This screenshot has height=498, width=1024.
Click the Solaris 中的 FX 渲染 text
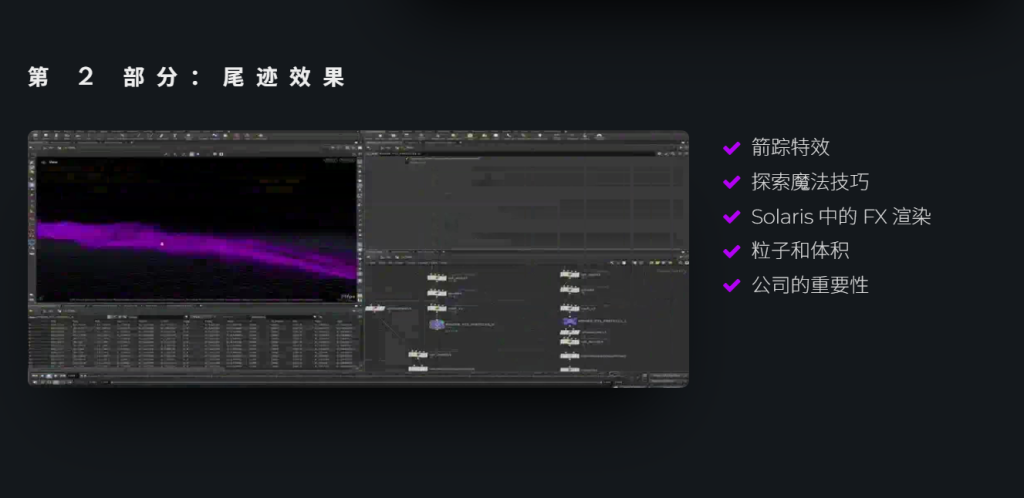(840, 217)
